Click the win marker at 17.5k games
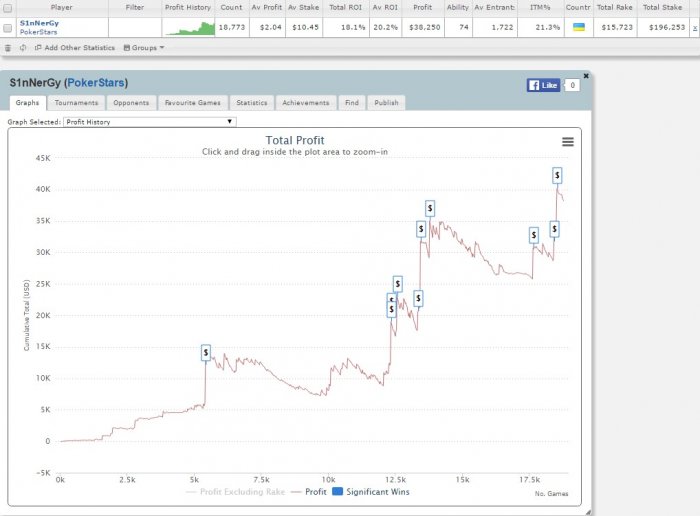The width and height of the screenshot is (700, 516). pos(533,235)
